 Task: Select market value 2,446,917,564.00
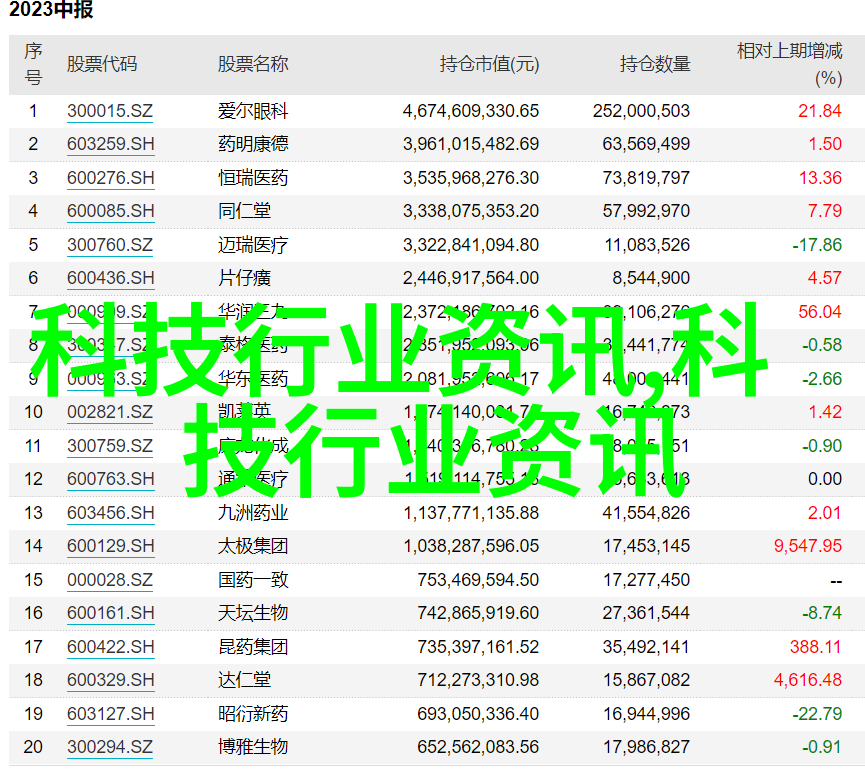[471, 278]
